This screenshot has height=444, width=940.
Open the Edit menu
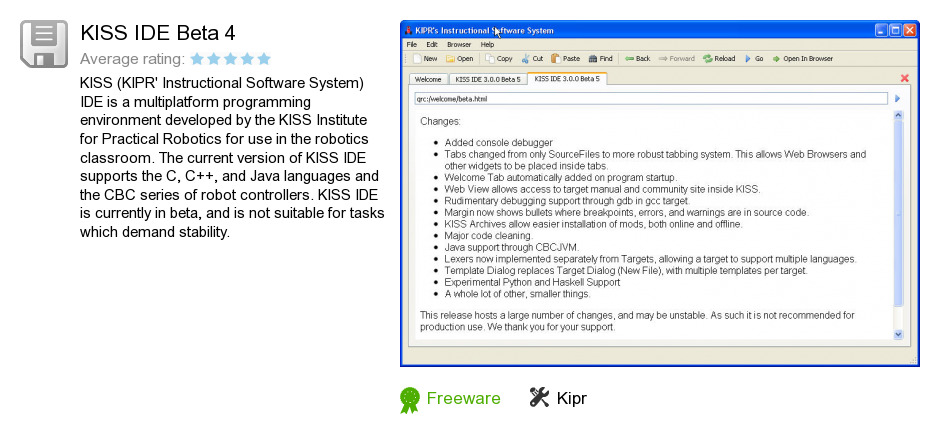click(432, 44)
